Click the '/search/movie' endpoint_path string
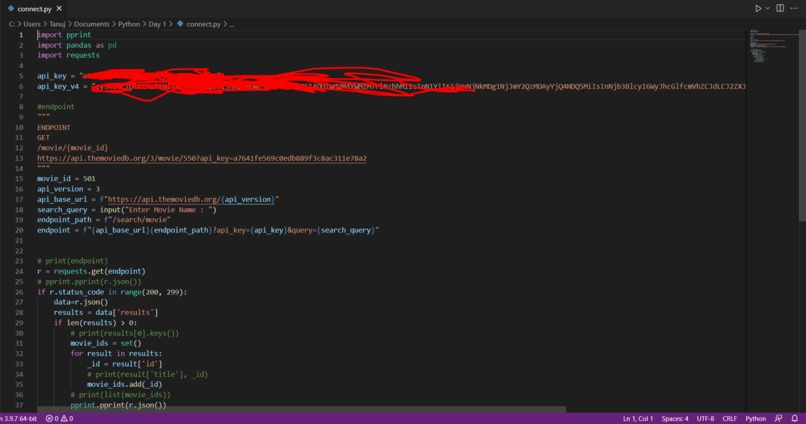 (x=139, y=220)
